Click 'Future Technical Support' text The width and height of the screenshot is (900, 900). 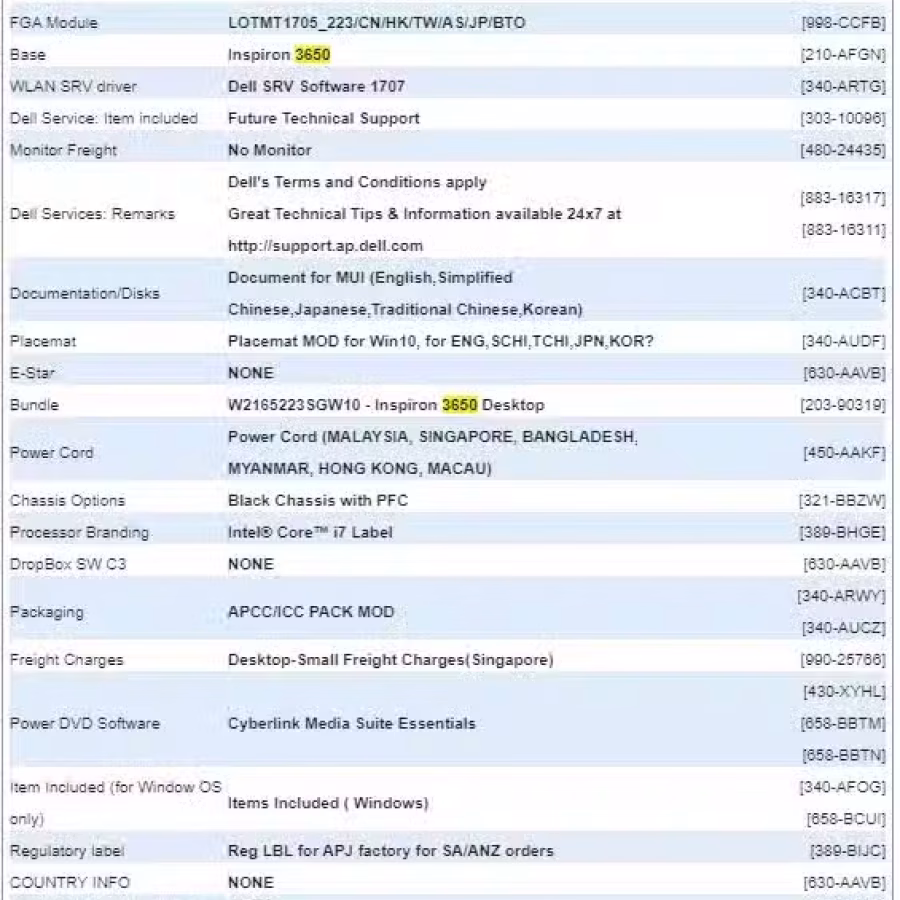[x=324, y=118]
